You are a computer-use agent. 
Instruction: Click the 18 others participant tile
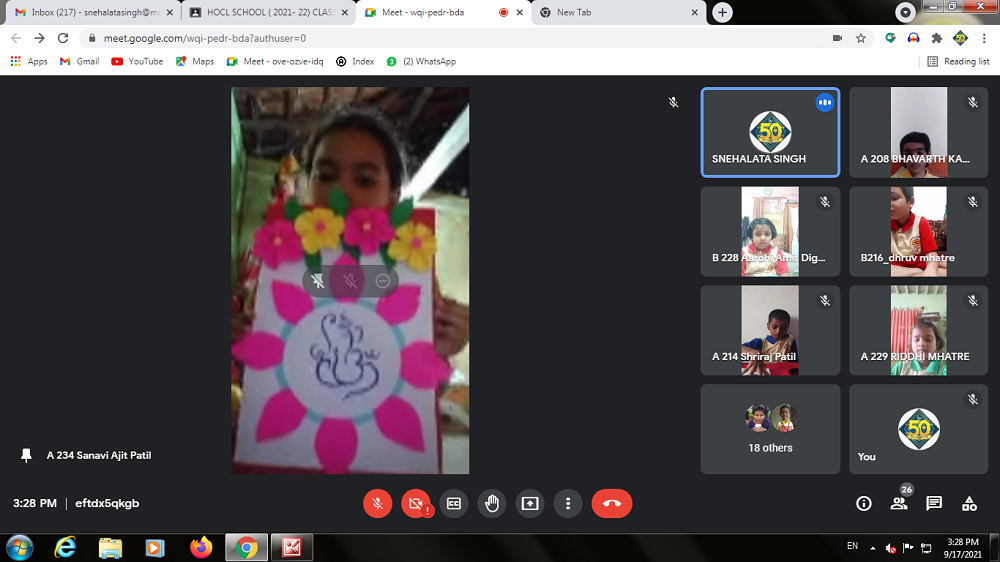pyautogui.click(x=770, y=429)
